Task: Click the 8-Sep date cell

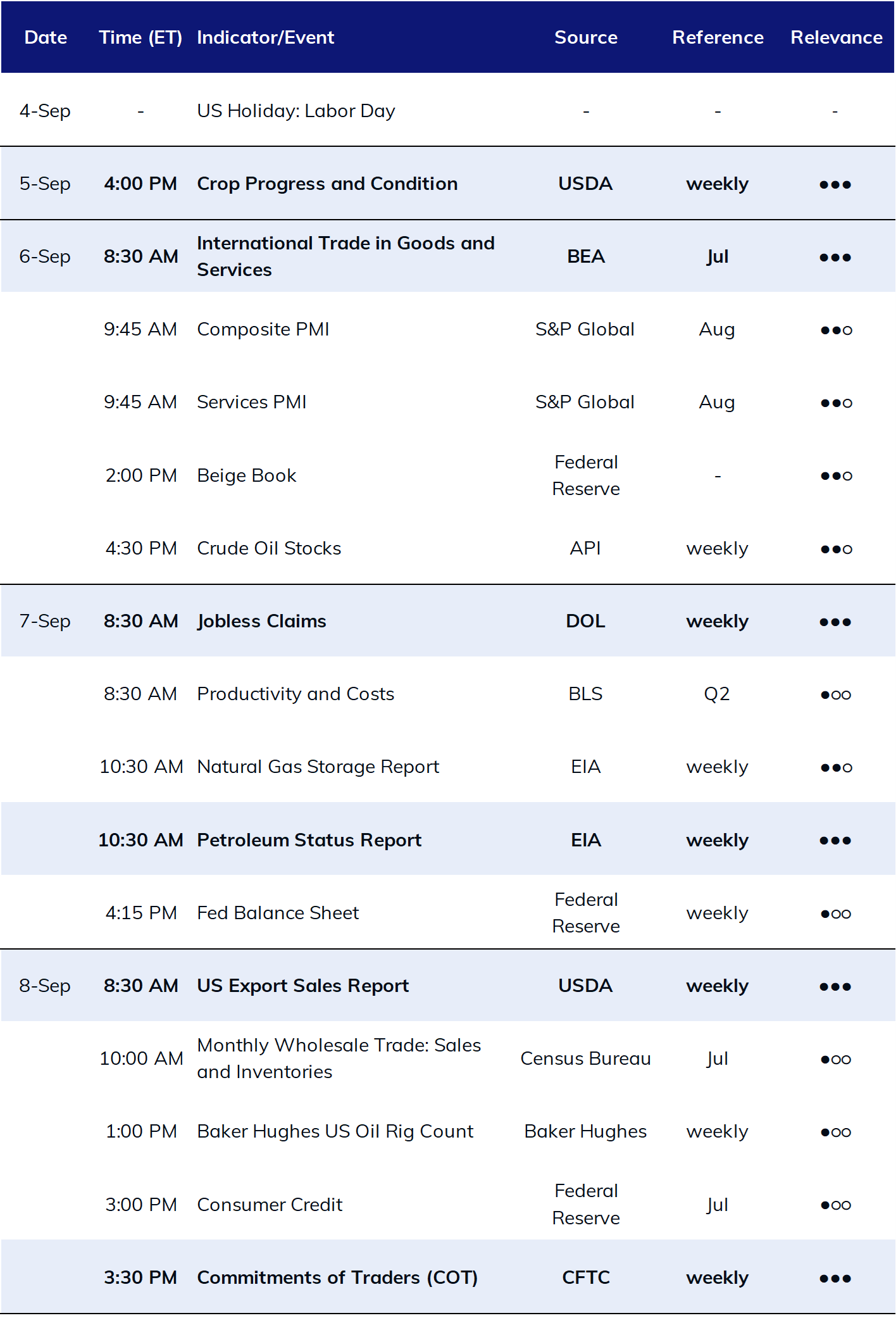Action: [45, 986]
